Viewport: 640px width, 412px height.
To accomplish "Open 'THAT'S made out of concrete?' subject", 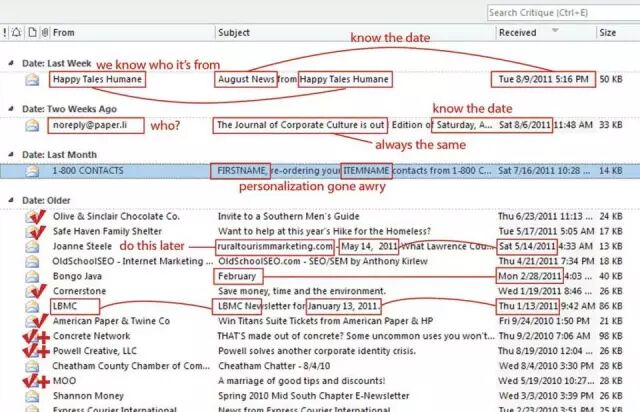I will coord(356,336).
